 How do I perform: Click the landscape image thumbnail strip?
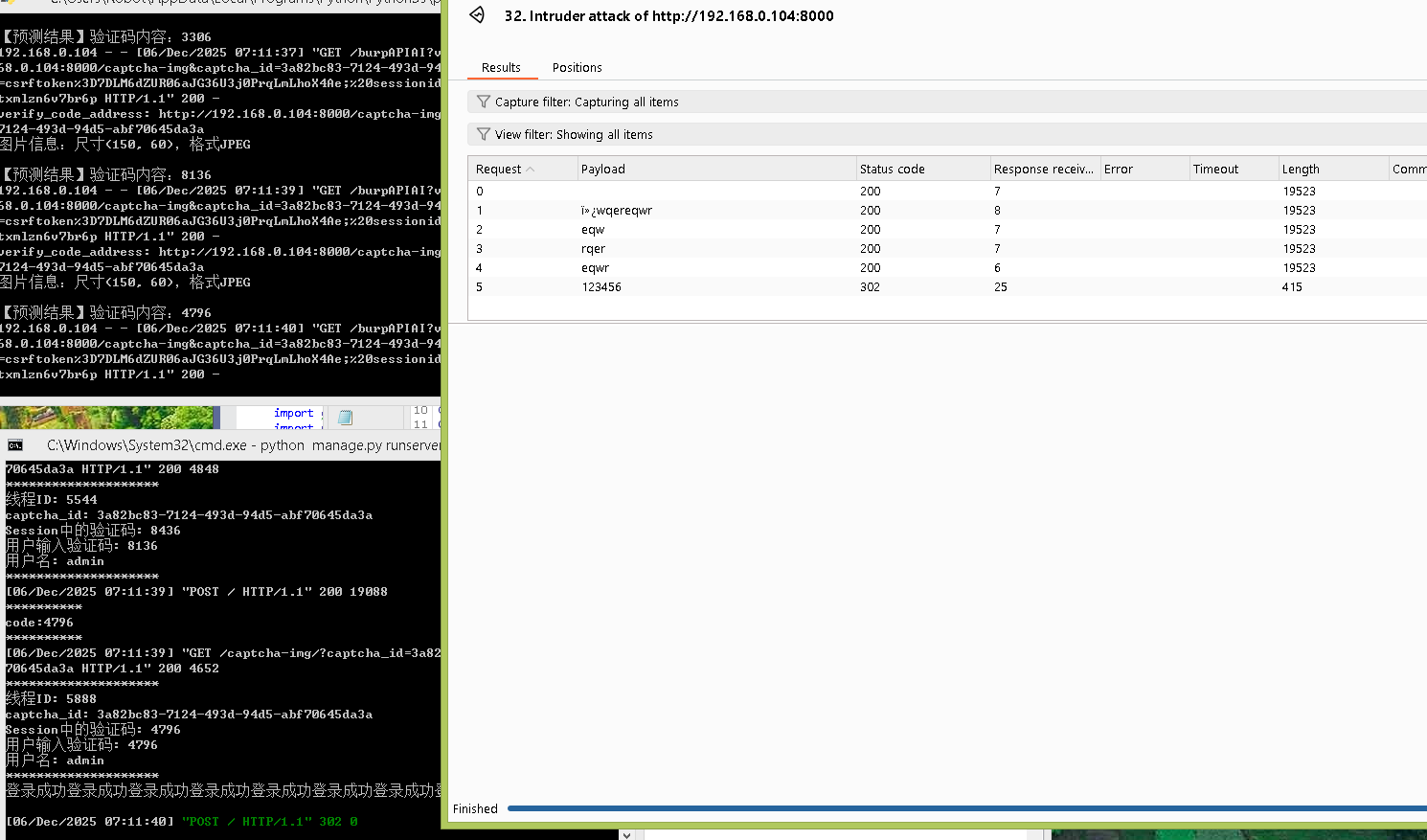pos(106,417)
